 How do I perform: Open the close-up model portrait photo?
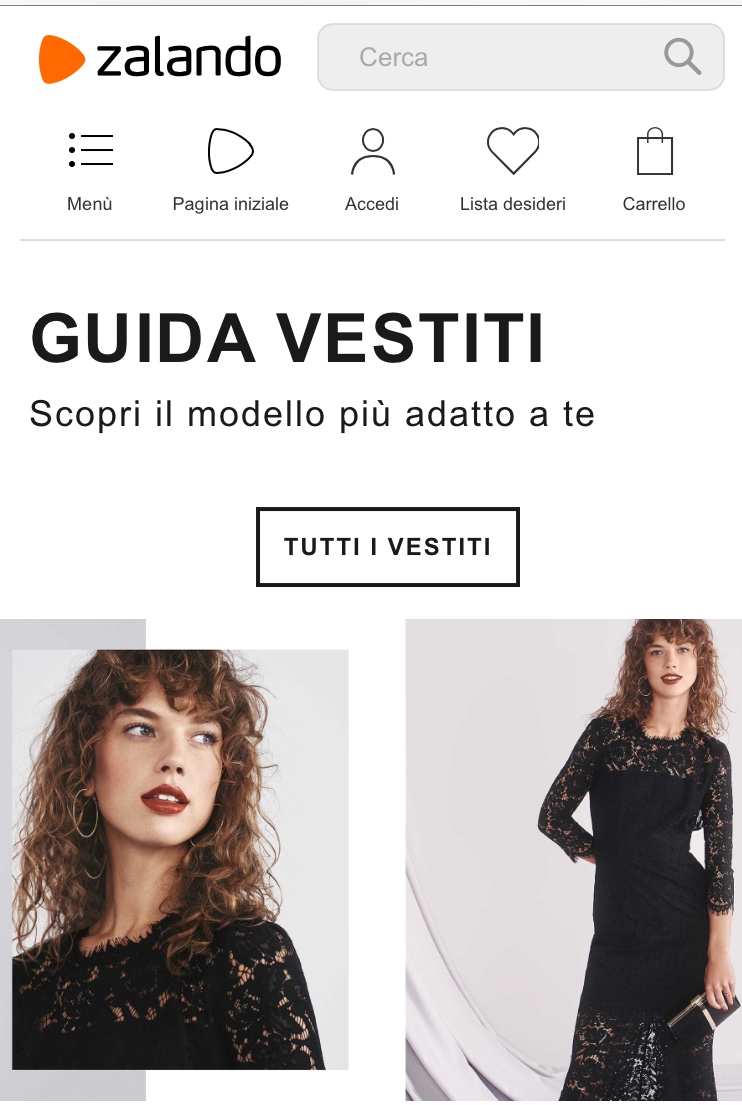coord(180,860)
